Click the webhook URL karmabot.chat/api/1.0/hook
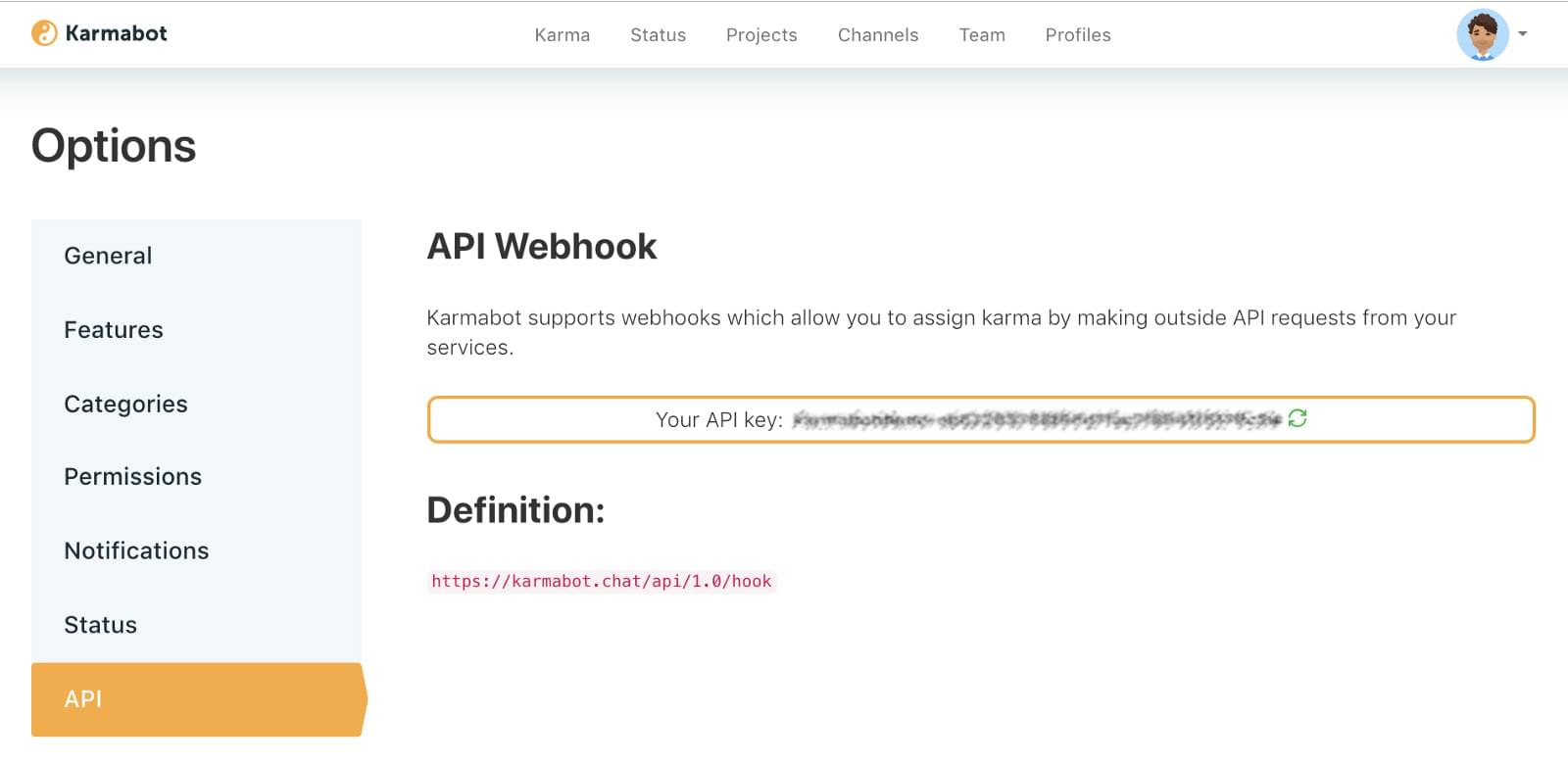The height and width of the screenshot is (764, 1568). (x=602, y=581)
